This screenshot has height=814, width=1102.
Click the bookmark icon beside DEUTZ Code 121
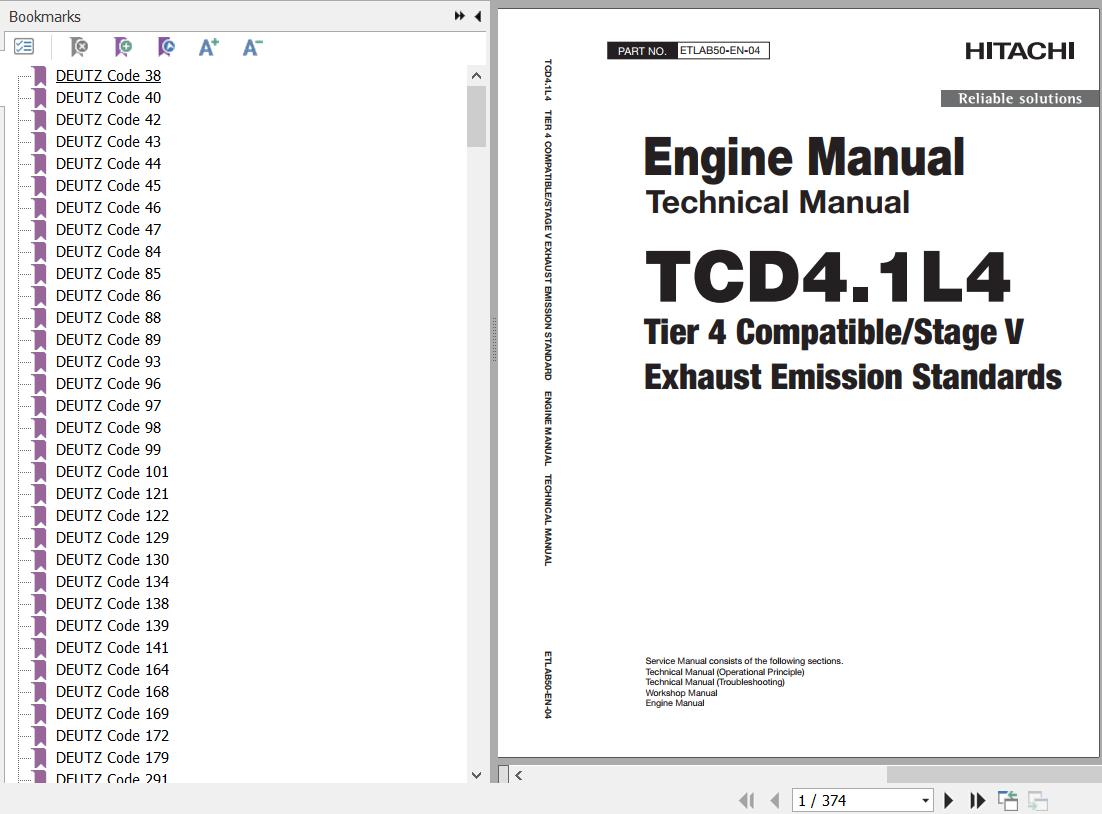[40, 494]
